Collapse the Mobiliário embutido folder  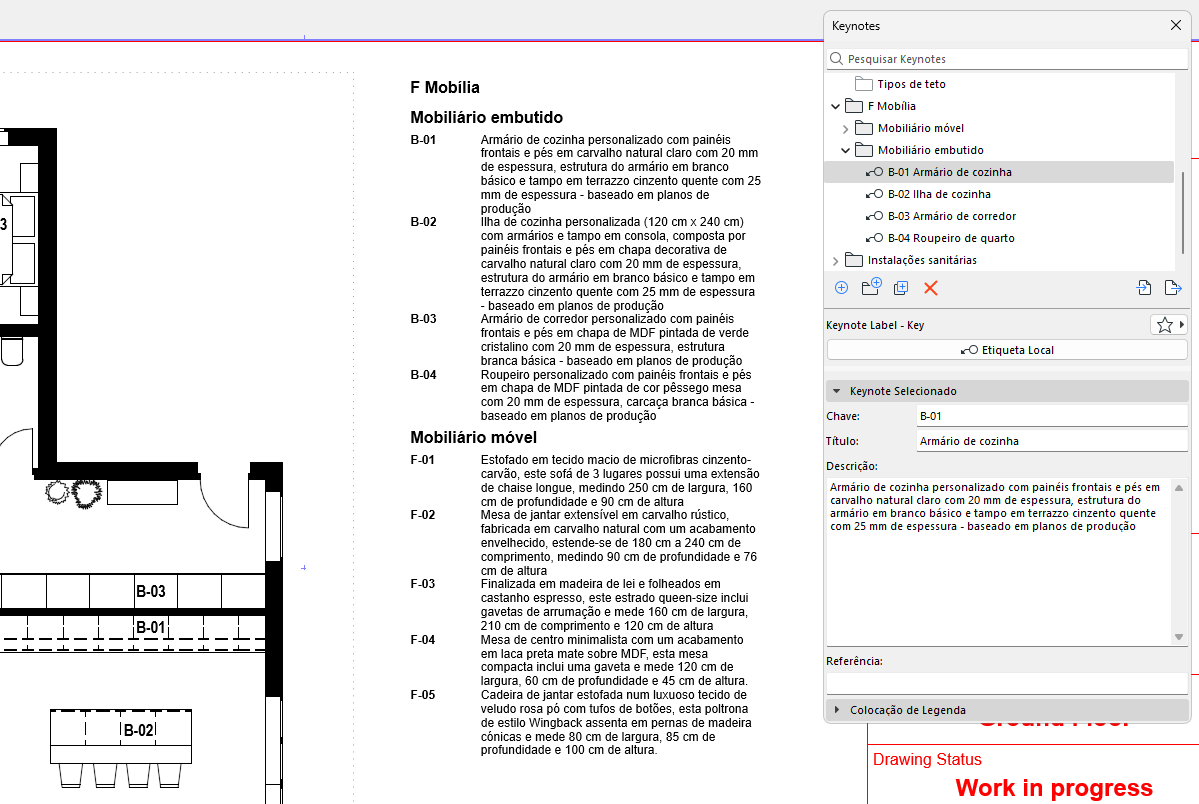846,150
